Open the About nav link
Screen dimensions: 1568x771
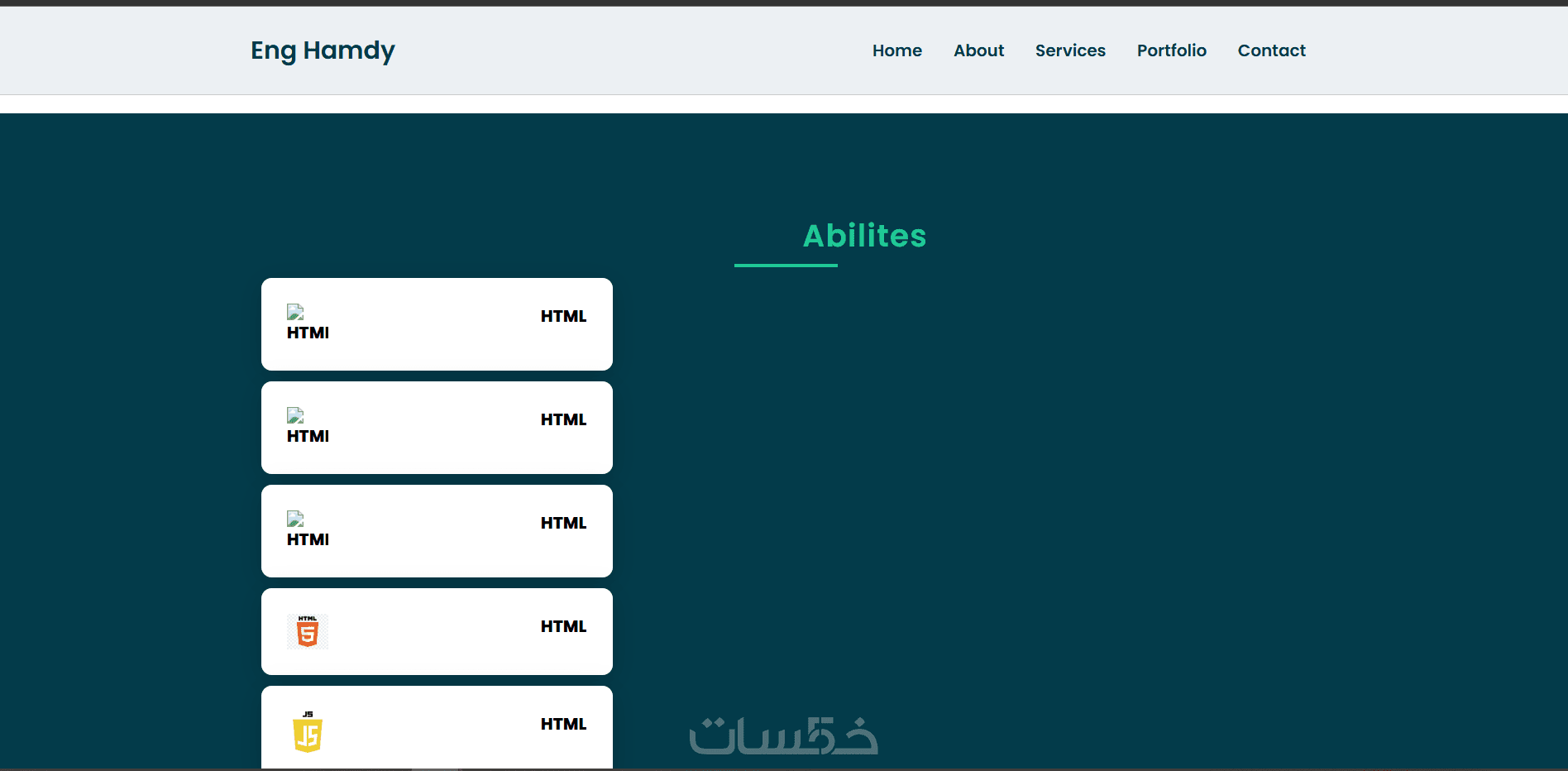click(979, 50)
